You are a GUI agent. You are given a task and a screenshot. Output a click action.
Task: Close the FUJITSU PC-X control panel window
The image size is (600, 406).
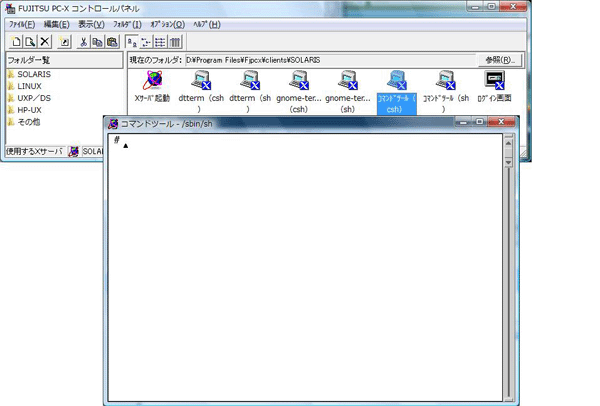click(x=513, y=7)
